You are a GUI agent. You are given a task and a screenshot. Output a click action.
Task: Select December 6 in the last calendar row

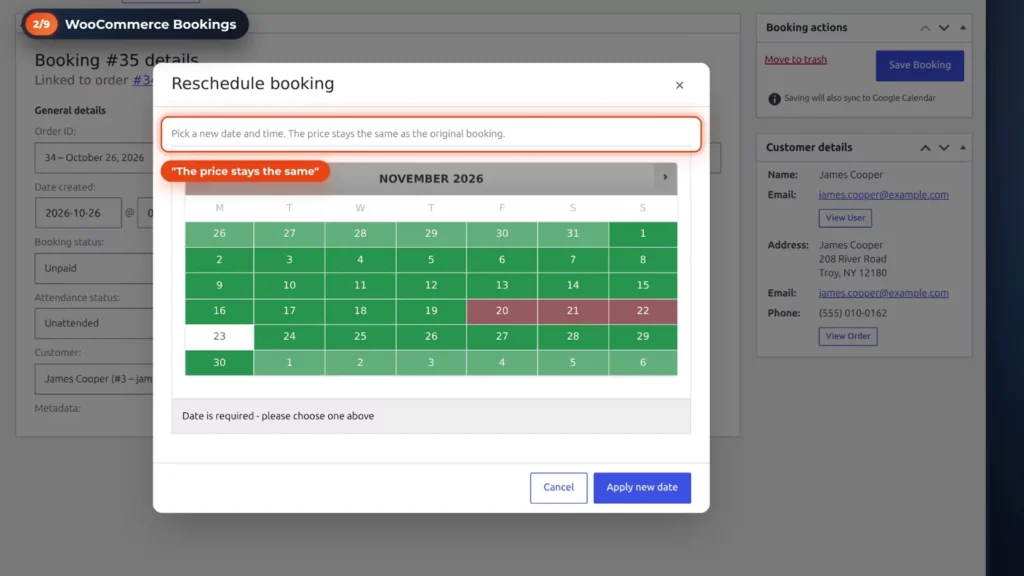click(643, 362)
